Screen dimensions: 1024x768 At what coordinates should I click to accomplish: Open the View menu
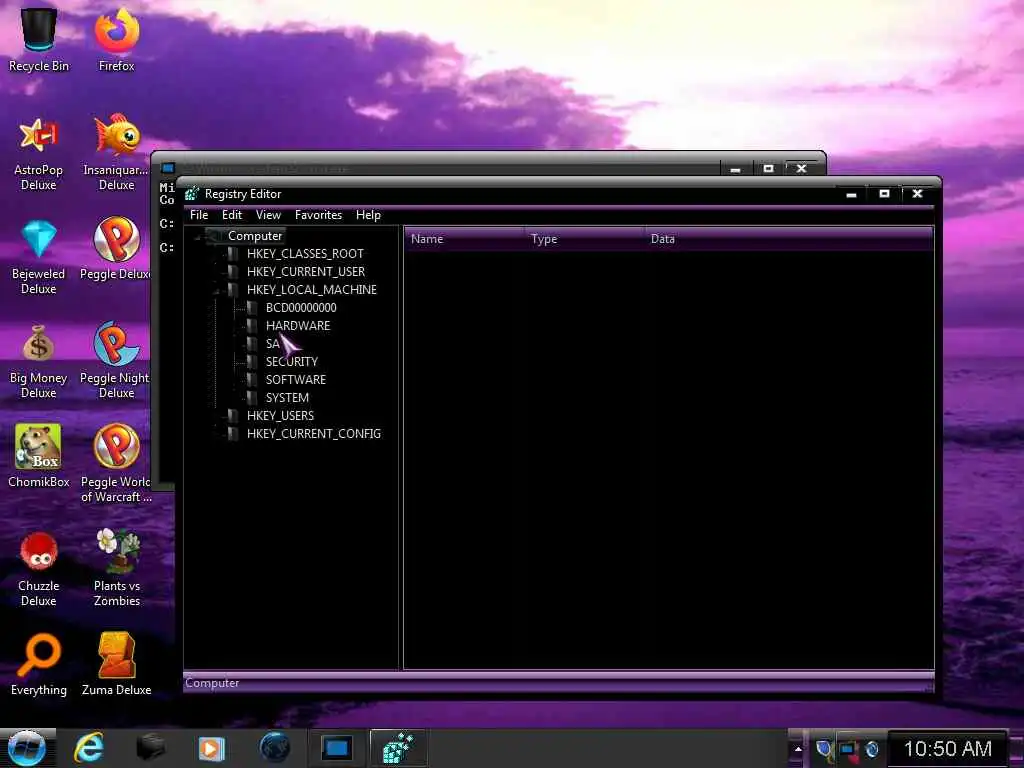click(268, 215)
